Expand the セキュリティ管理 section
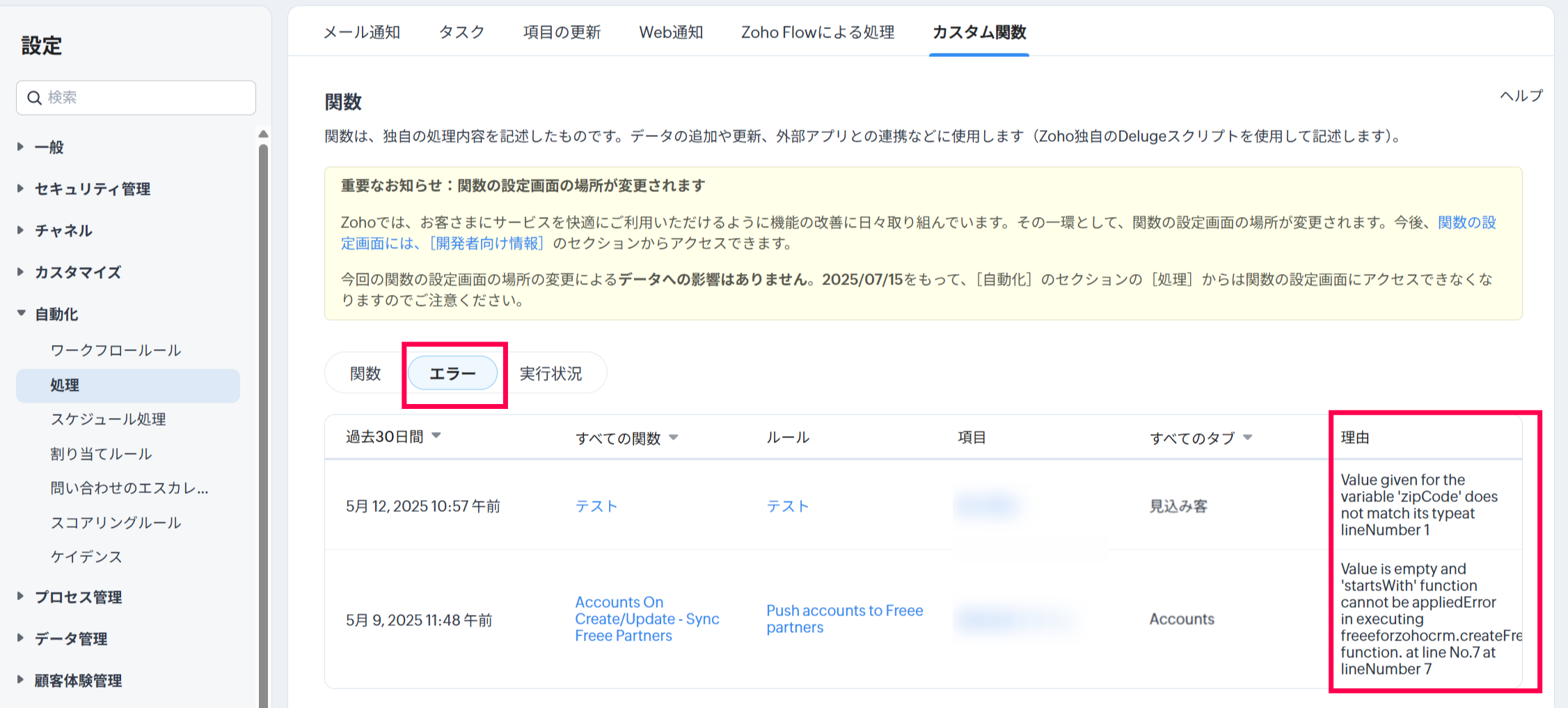This screenshot has width=1568, height=708. tap(92, 189)
